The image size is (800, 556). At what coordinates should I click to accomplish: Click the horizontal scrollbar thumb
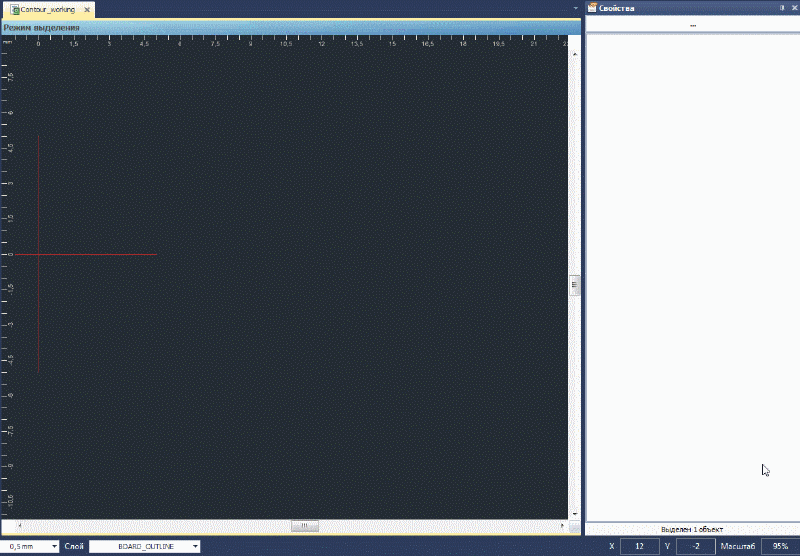[304, 526]
